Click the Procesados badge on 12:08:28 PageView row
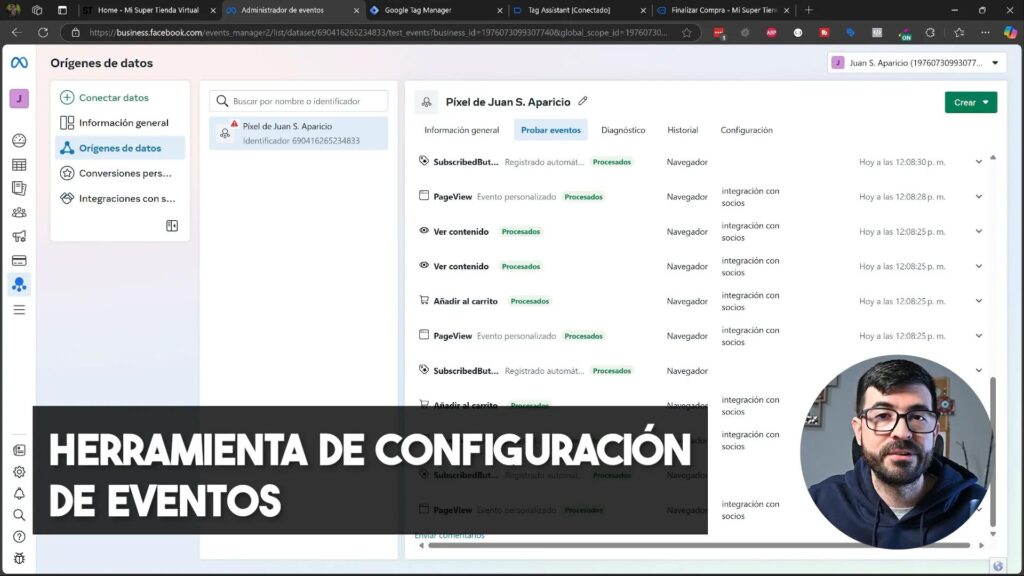1024x576 pixels. [583, 197]
